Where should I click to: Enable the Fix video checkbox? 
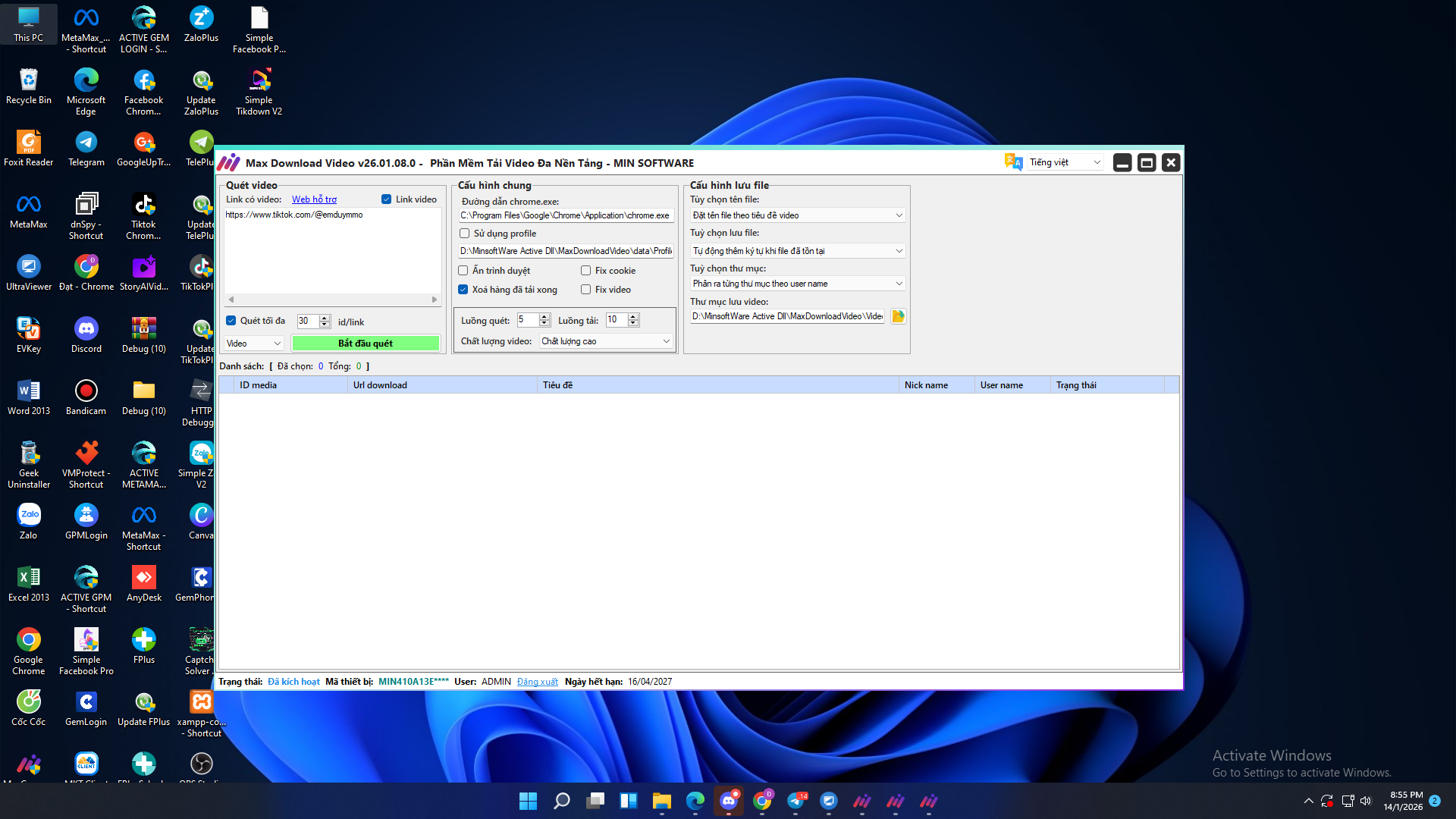coord(586,290)
